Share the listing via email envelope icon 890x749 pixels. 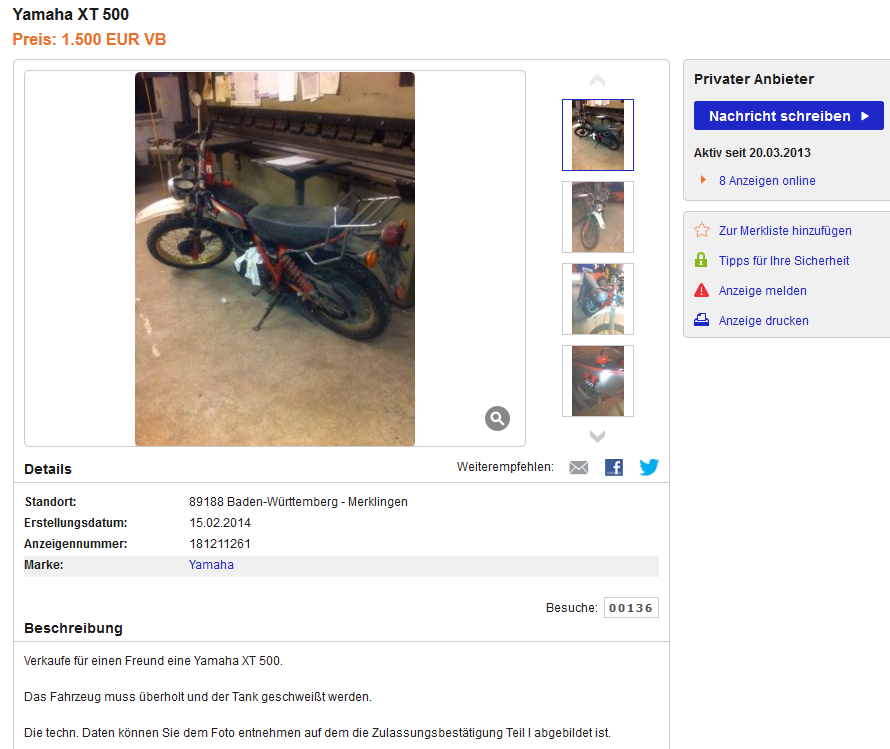(578, 468)
